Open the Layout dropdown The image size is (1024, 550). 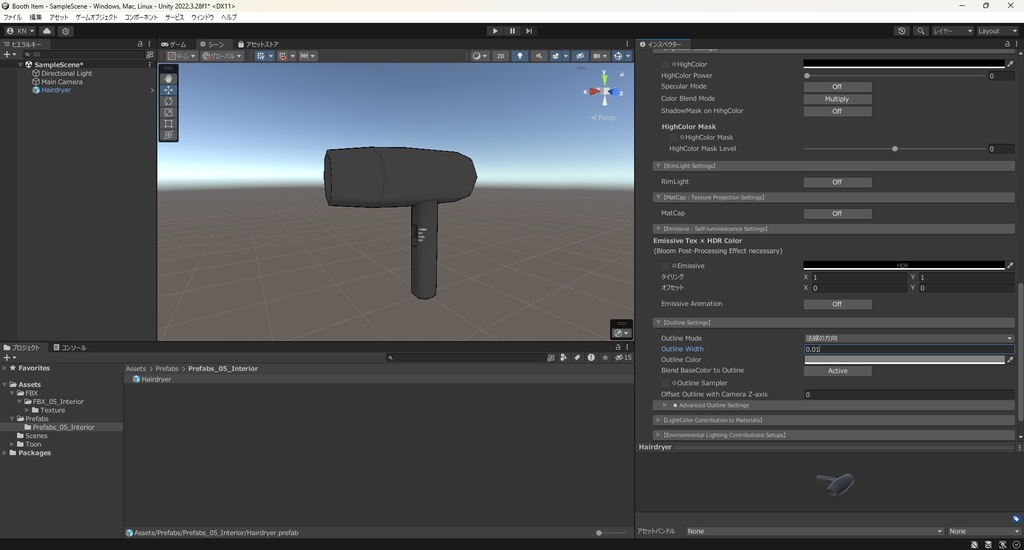(x=997, y=31)
